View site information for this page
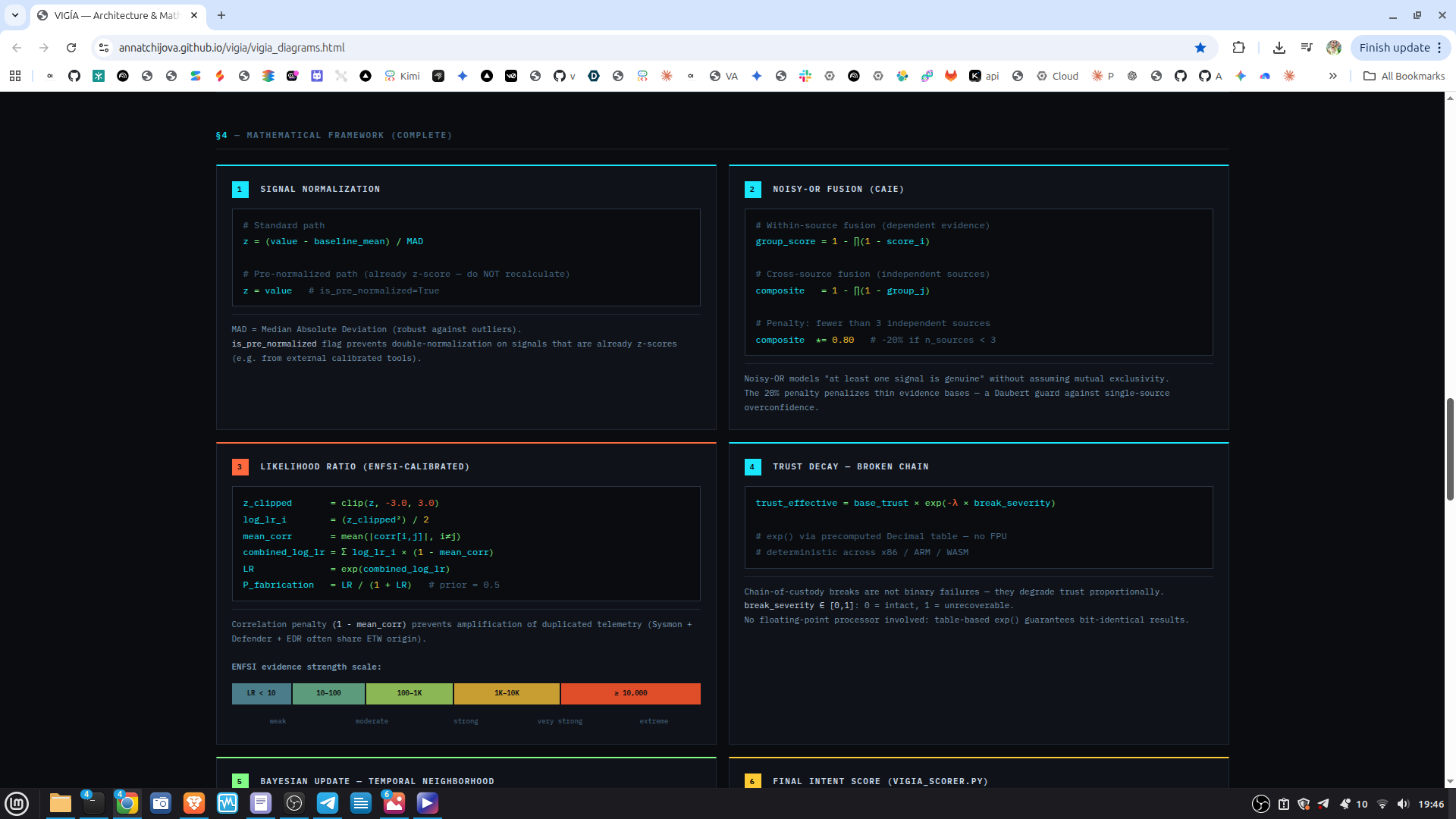The height and width of the screenshot is (819, 1456). [104, 48]
